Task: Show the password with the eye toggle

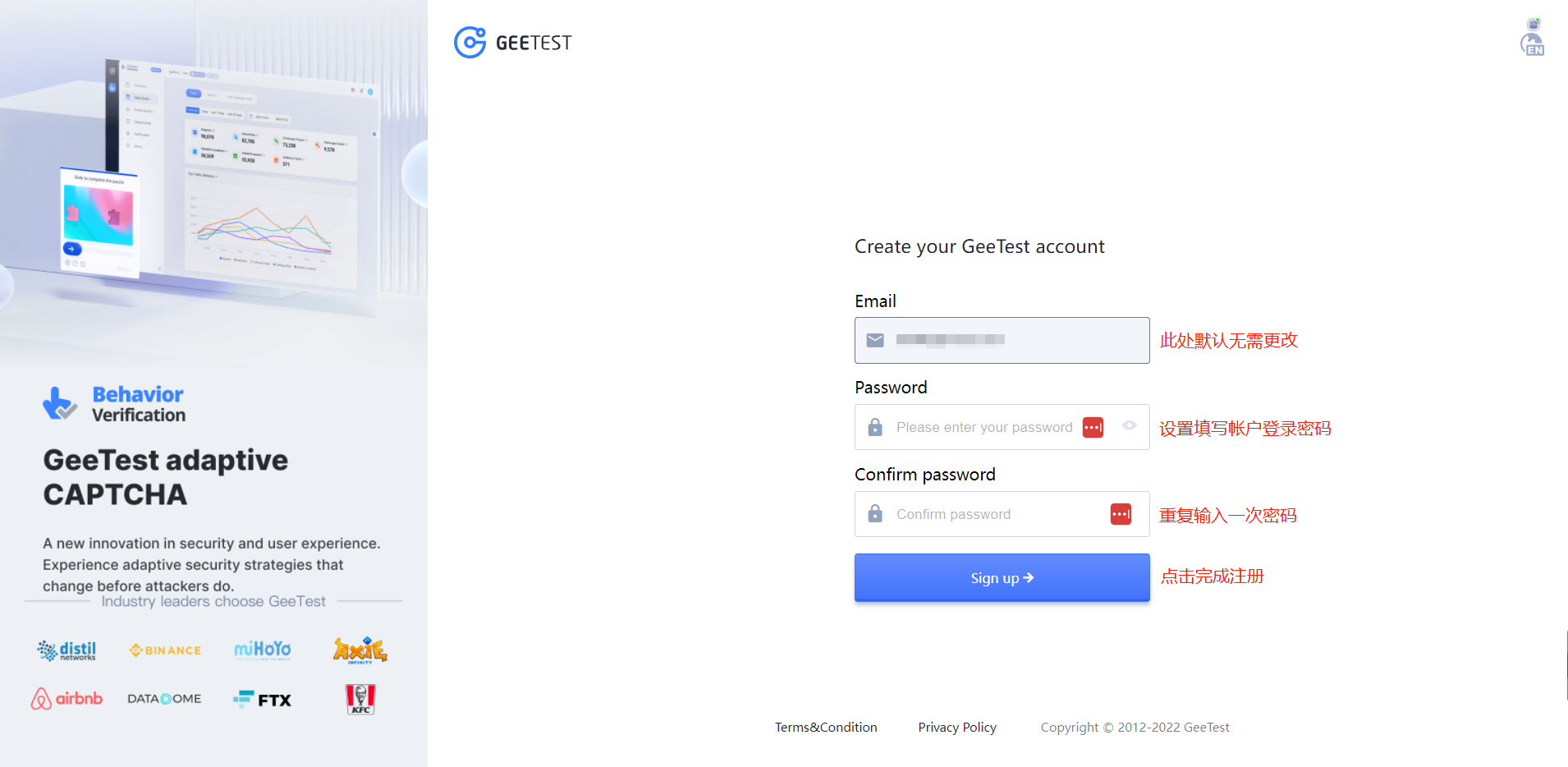Action: 1128,427
